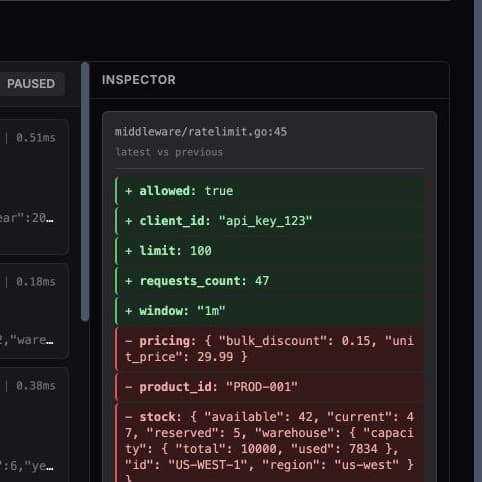
Task: Select the removed pricing bulk_discount line
Action: click(x=269, y=349)
